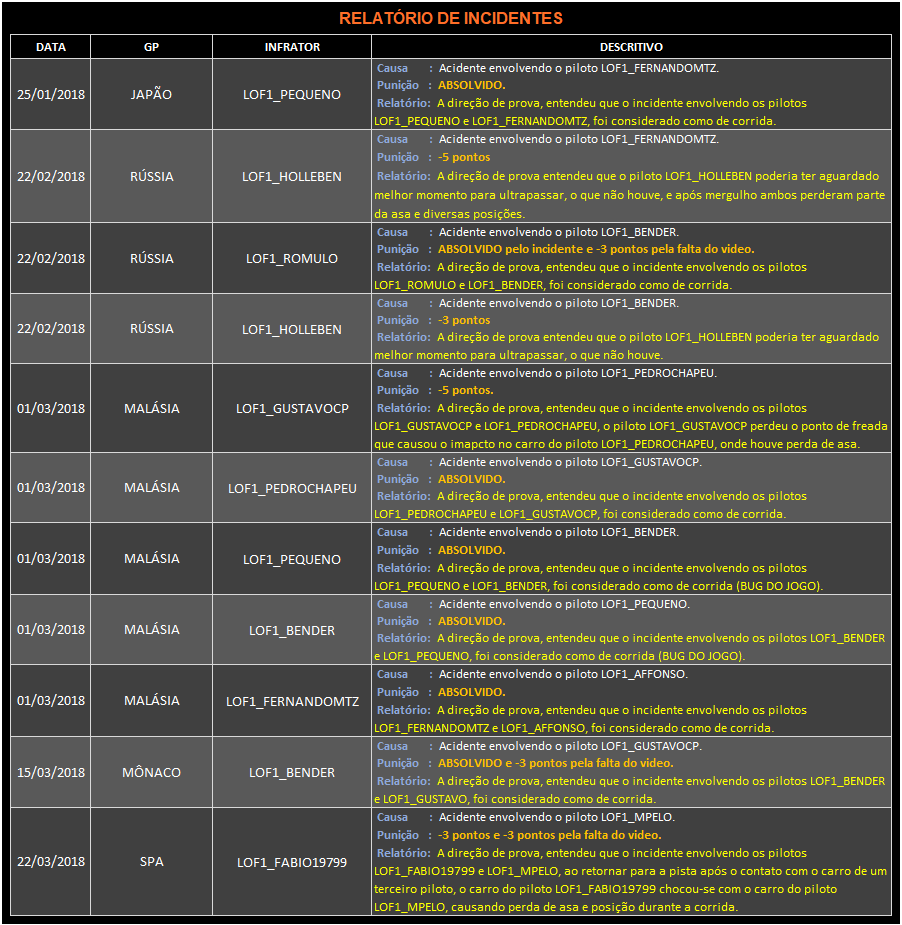Click the 'que causou o imapcto no carro' line
This screenshot has width=902, height=925.
tap(617, 444)
